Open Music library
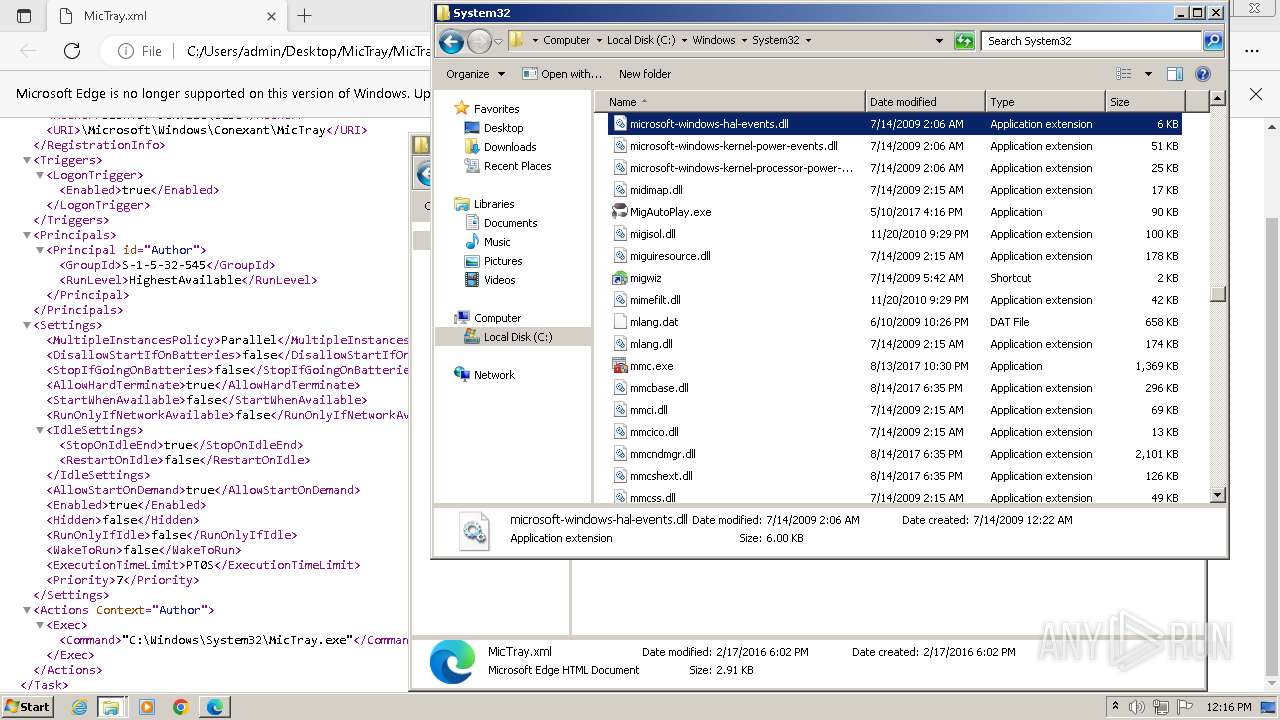 click(x=497, y=242)
